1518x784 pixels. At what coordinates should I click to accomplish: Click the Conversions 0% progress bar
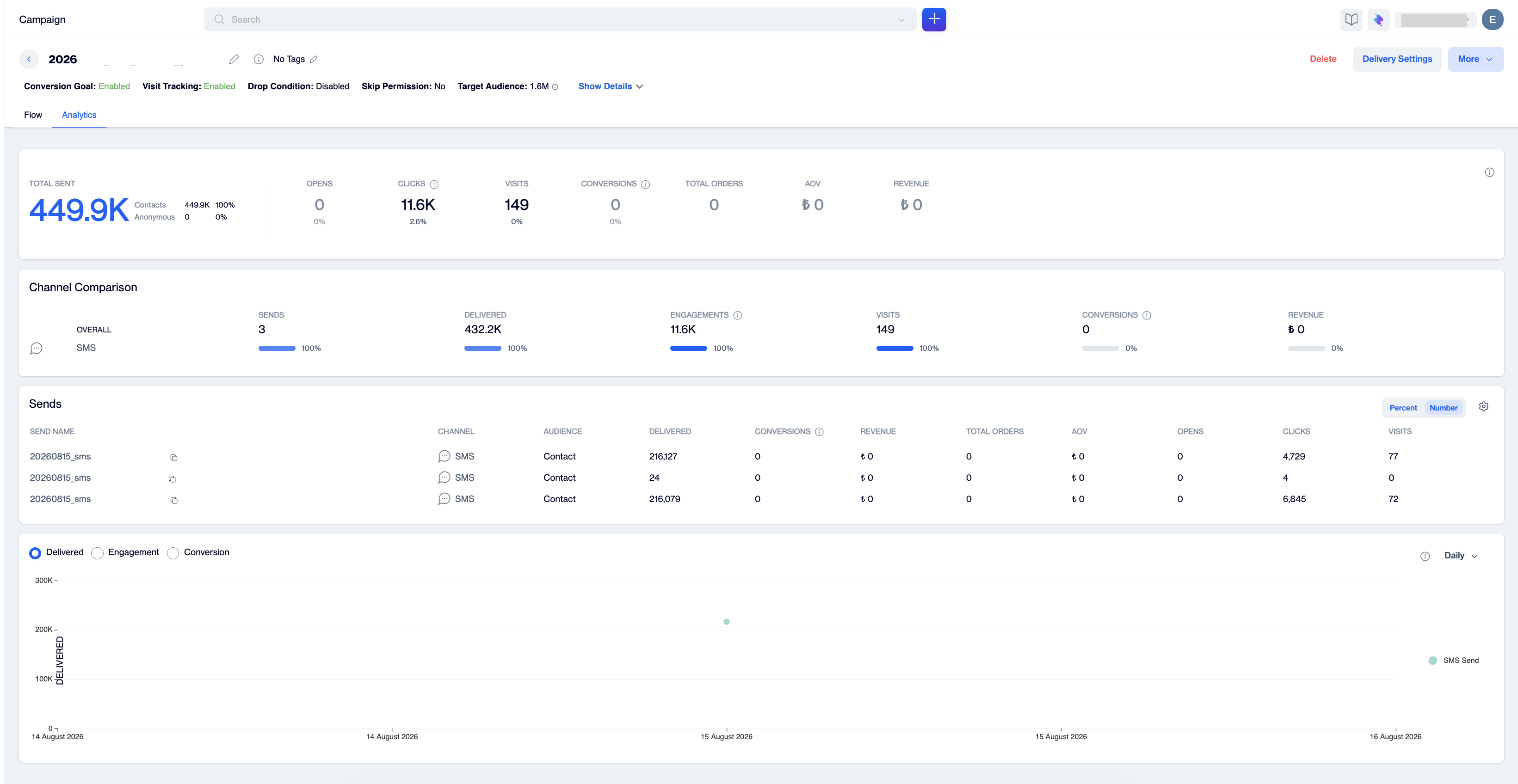coord(1100,348)
